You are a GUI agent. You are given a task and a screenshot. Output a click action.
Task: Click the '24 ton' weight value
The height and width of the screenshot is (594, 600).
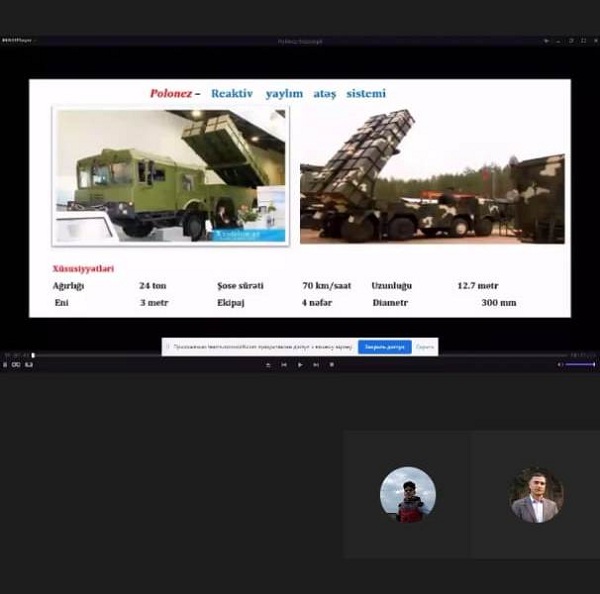[x=153, y=286]
